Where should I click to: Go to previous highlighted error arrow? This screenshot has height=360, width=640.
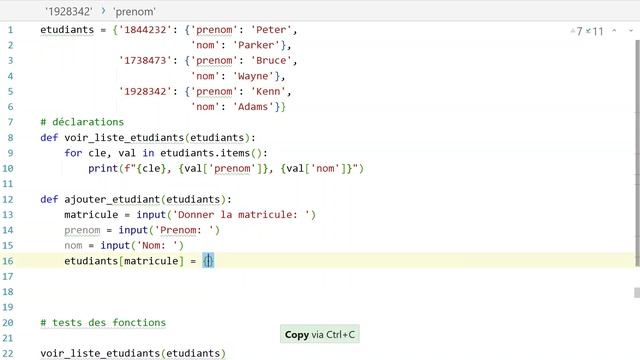click(614, 31)
